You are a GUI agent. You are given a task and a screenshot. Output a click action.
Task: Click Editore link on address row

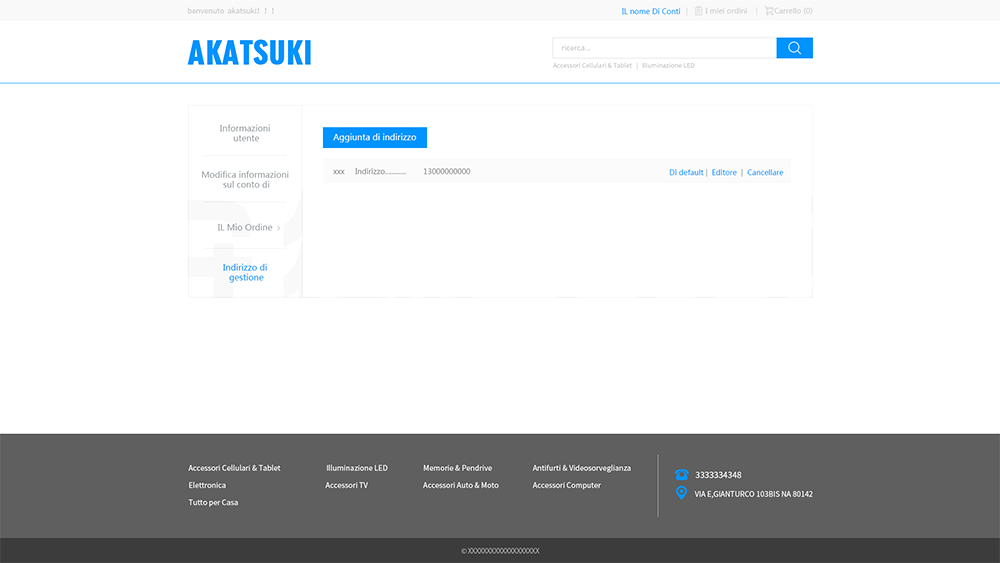tap(724, 173)
